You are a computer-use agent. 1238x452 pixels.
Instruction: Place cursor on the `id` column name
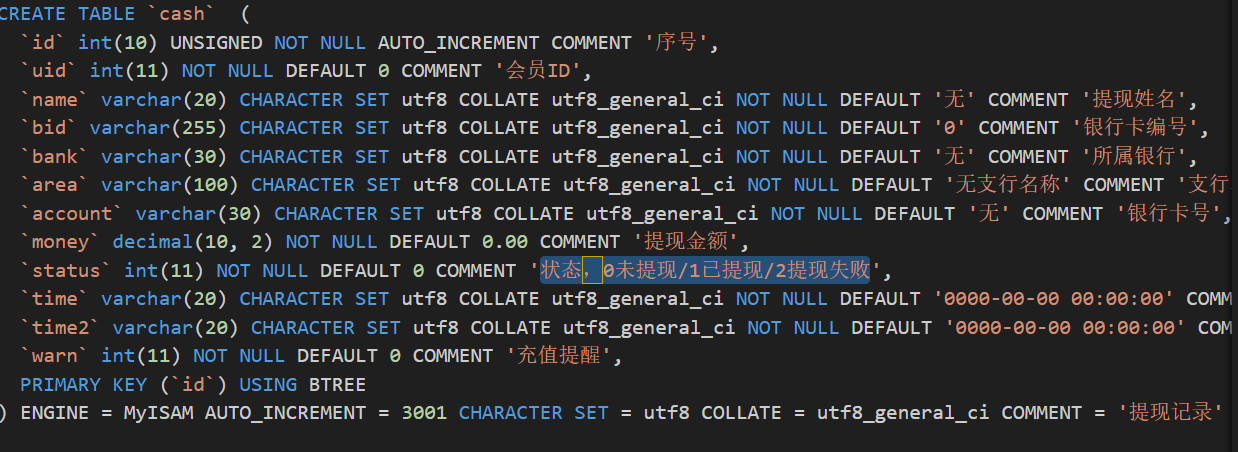[43, 43]
